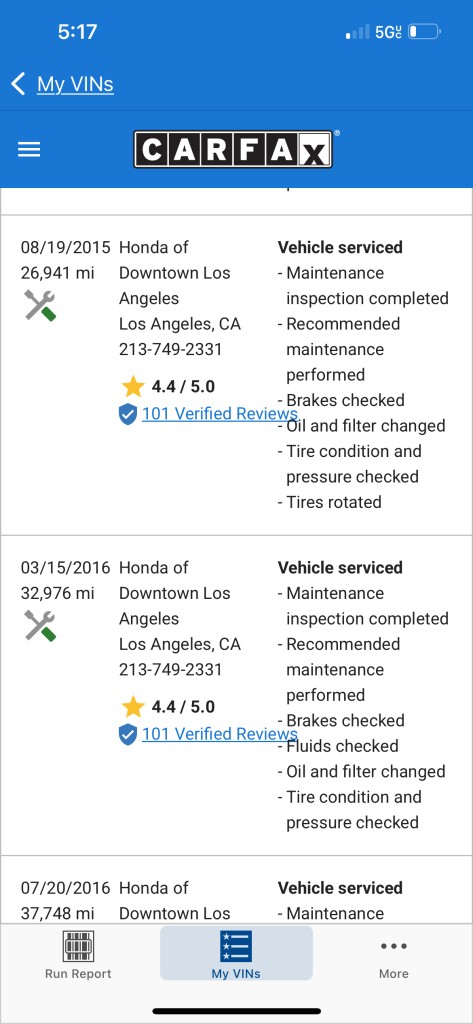
Task: Tap the wrench service icon for 03/15/2016
Action: click(x=40, y=626)
